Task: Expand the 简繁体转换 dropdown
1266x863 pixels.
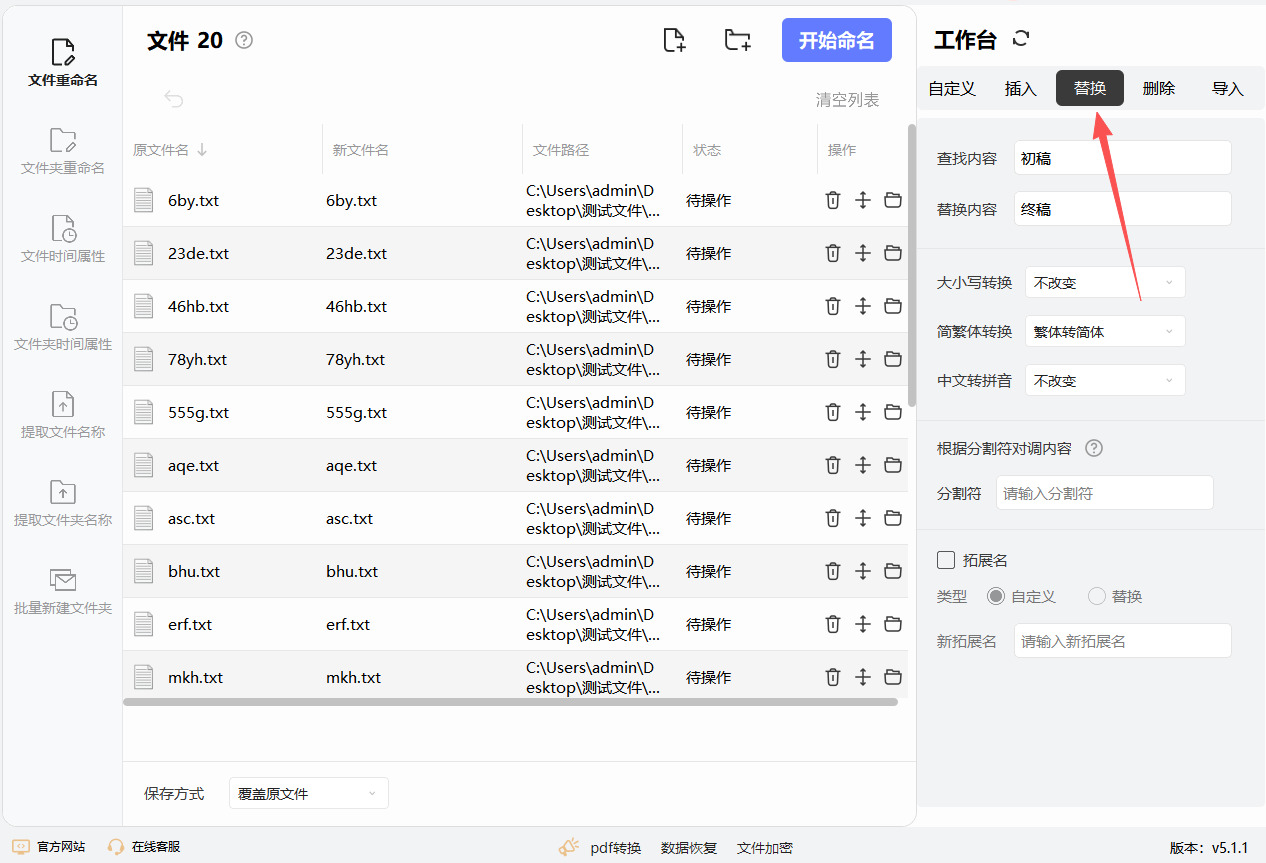Action: [x=1105, y=332]
